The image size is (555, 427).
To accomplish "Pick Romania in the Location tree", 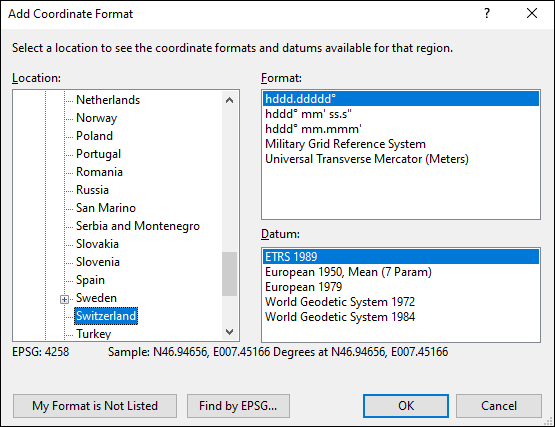I will click(99, 172).
